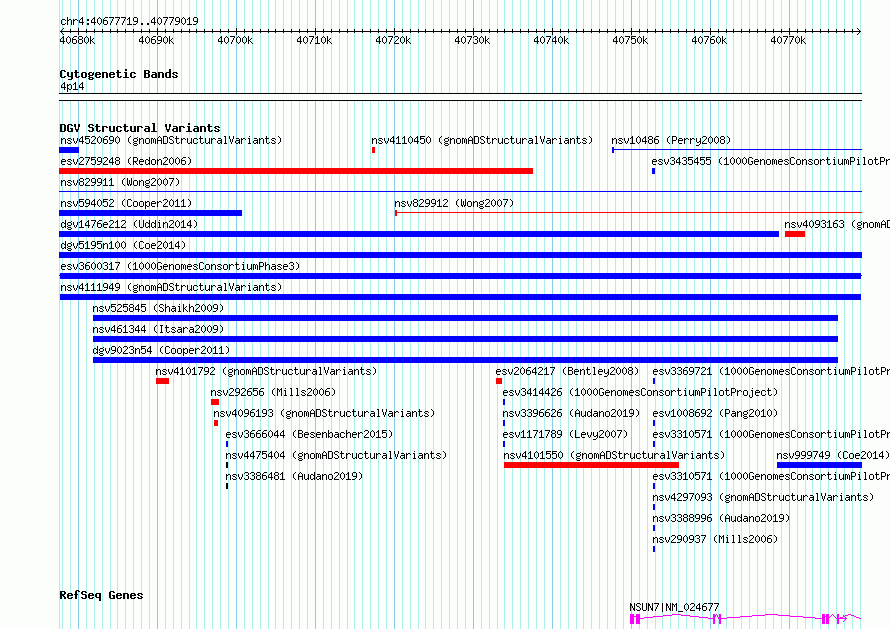Select esv3369721 variant label

click(x=771, y=371)
